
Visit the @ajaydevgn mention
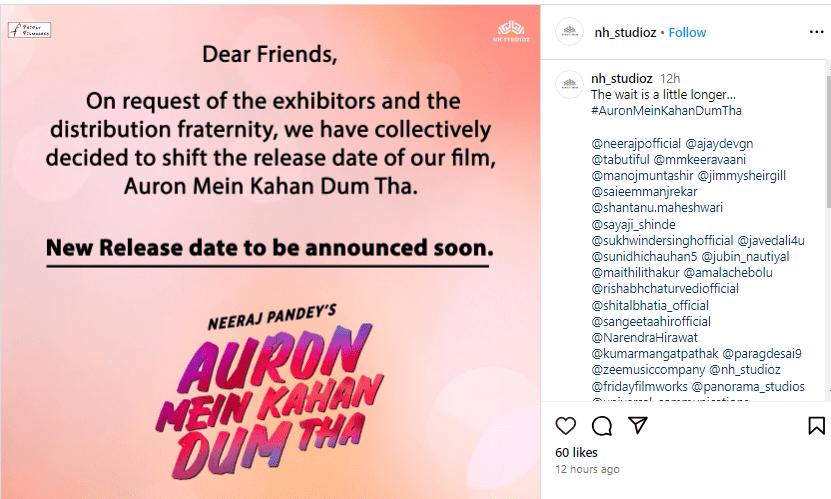[x=719, y=144]
